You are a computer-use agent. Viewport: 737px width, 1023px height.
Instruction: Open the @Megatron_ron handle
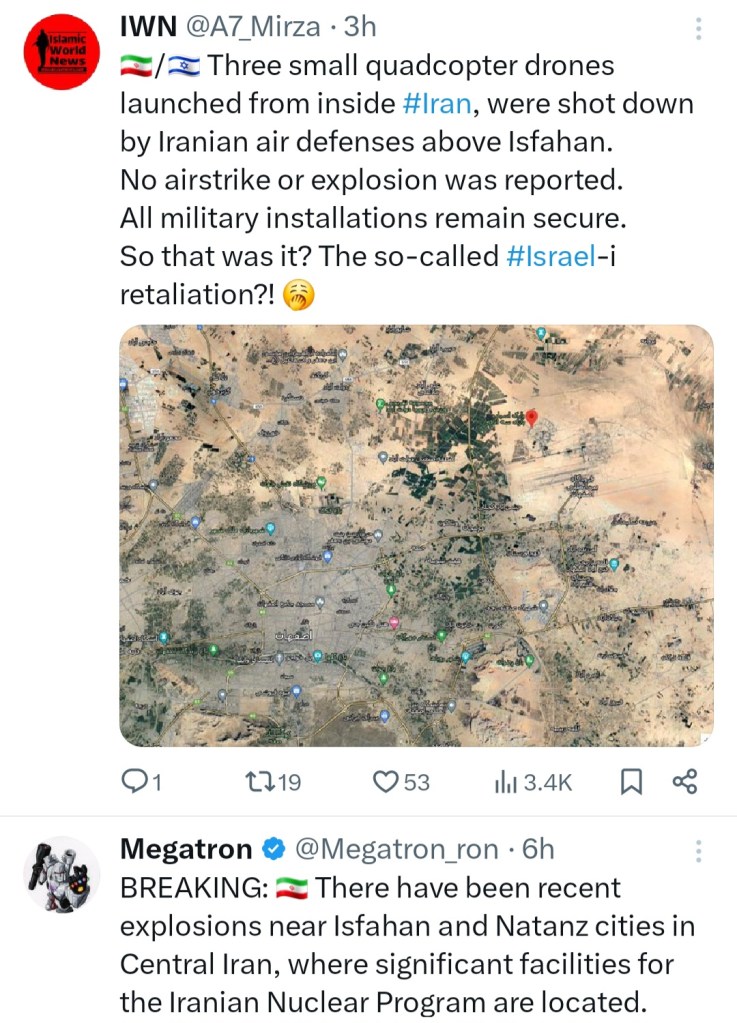[396, 850]
